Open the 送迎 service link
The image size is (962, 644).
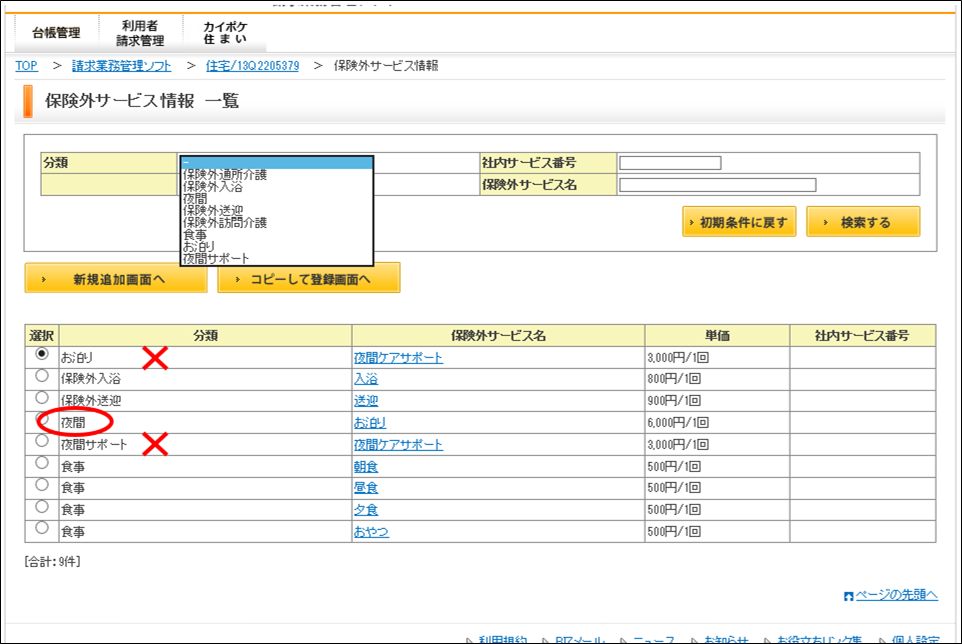(366, 401)
